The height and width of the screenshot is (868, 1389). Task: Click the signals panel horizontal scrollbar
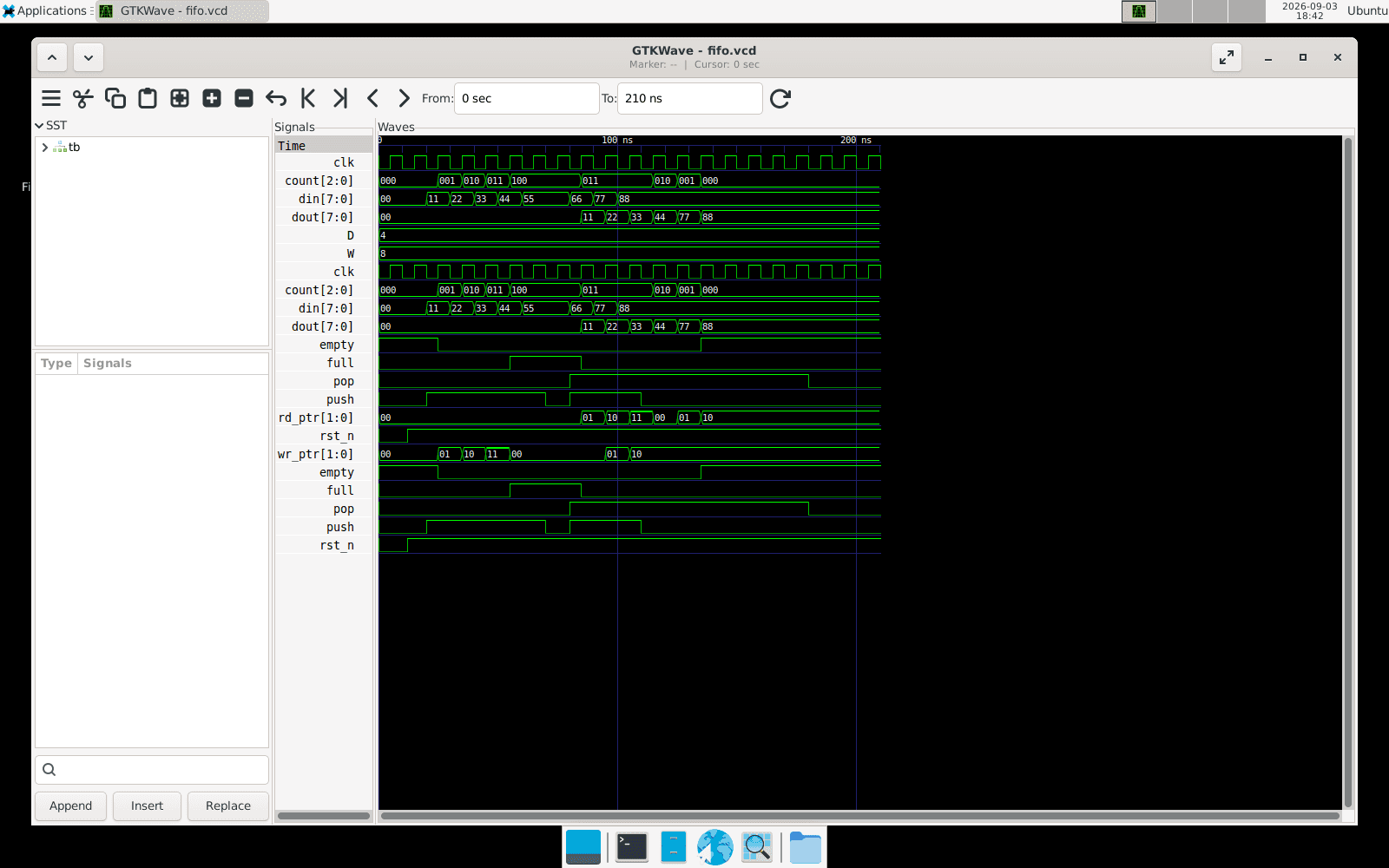(324, 816)
